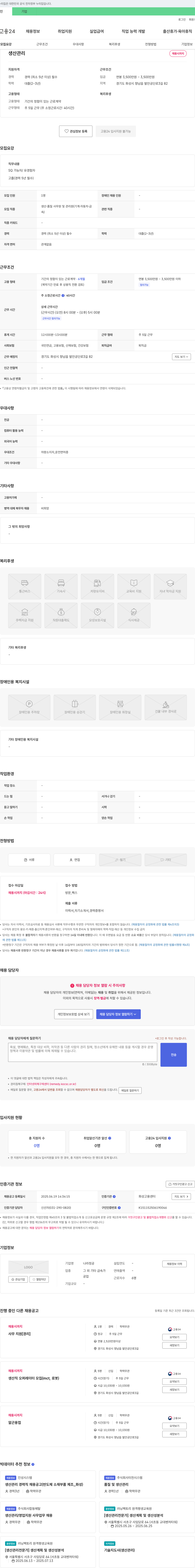Click 채용정보 더보기 in 기업정보 section
Screen dimensions: 195x1568
click(x=174, y=1264)
